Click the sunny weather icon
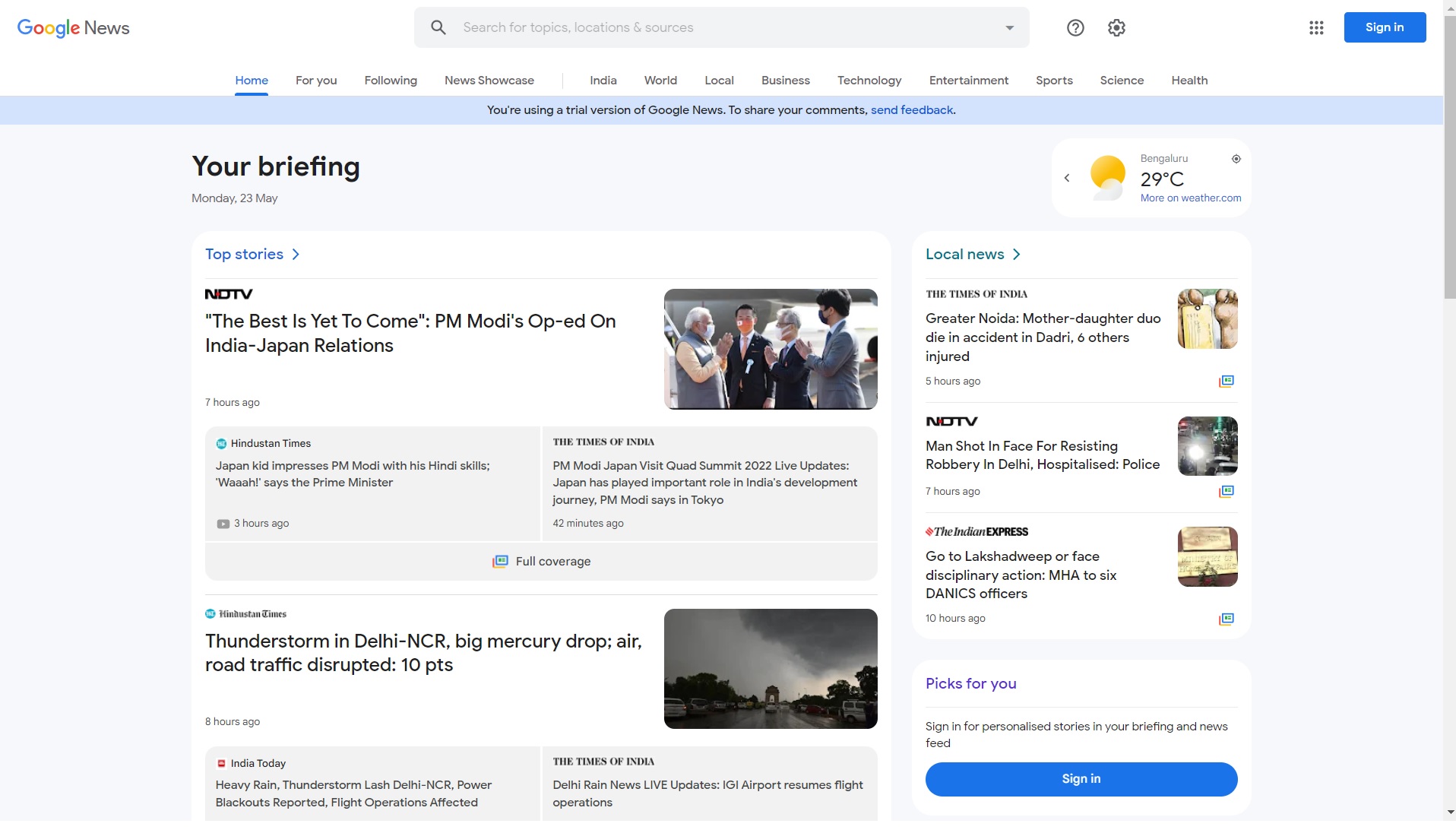Viewport: 1456px width, 833px height. pyautogui.click(x=1108, y=177)
